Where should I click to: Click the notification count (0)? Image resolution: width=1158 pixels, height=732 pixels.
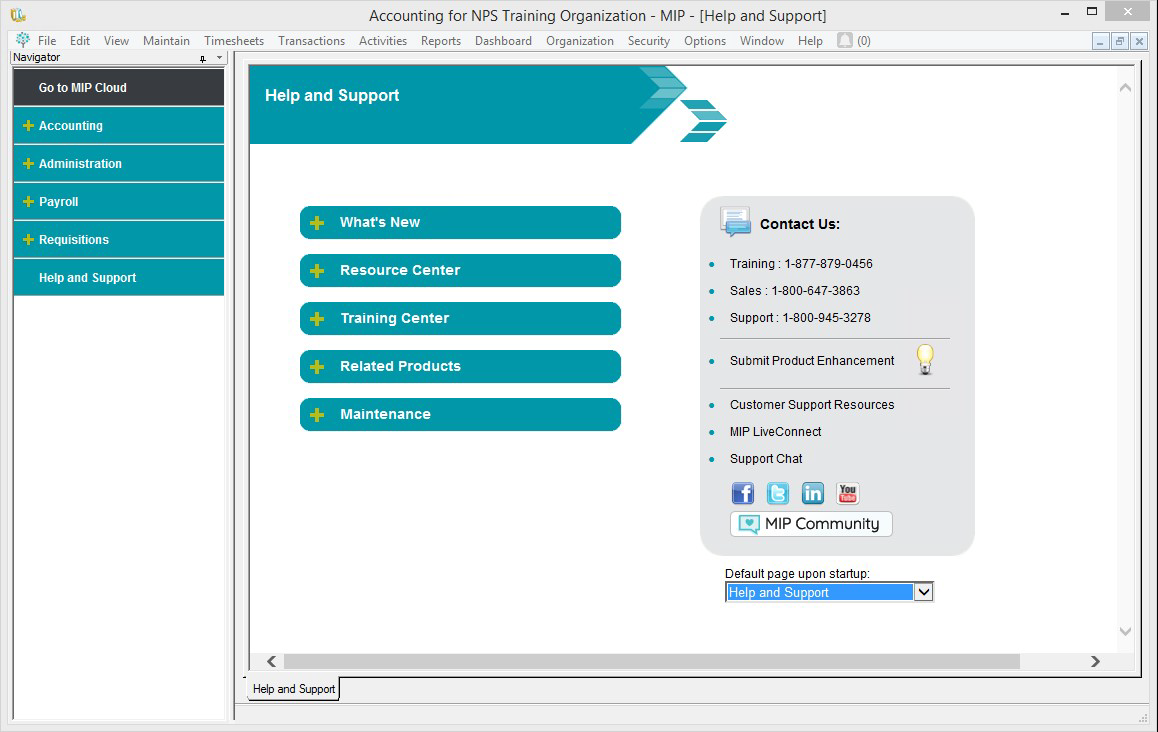pos(863,41)
